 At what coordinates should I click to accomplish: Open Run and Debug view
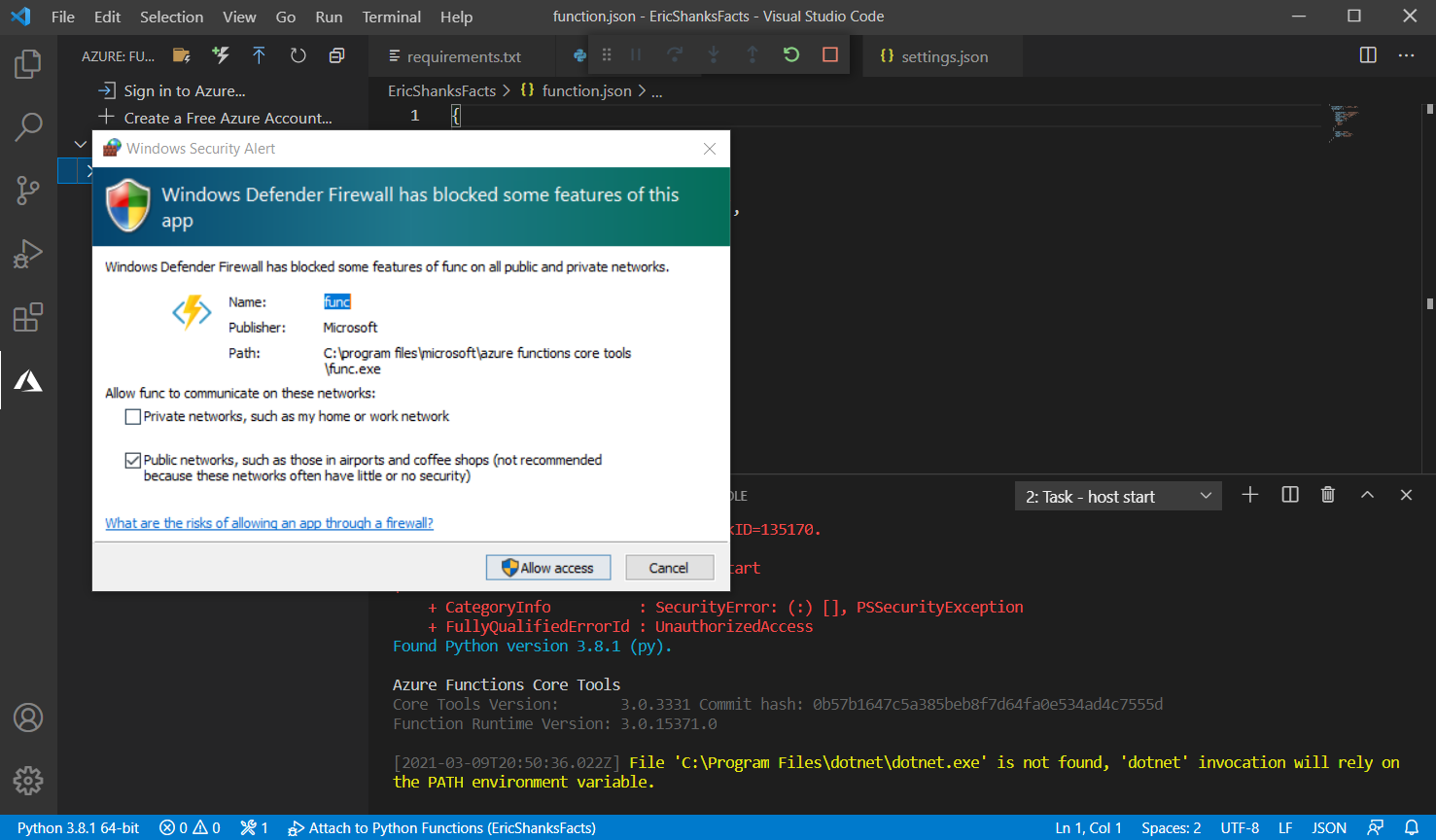(x=28, y=254)
